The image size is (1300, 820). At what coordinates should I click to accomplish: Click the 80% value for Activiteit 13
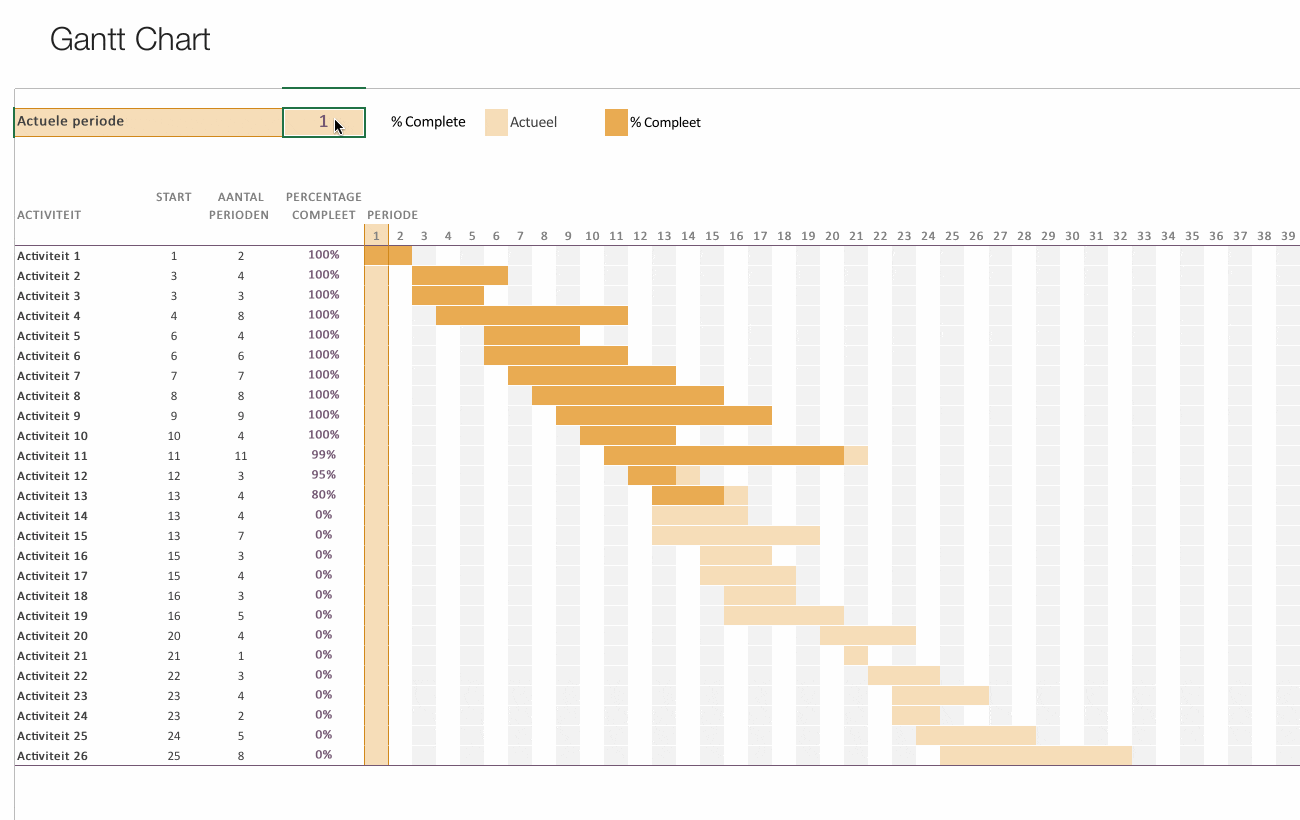pyautogui.click(x=321, y=495)
